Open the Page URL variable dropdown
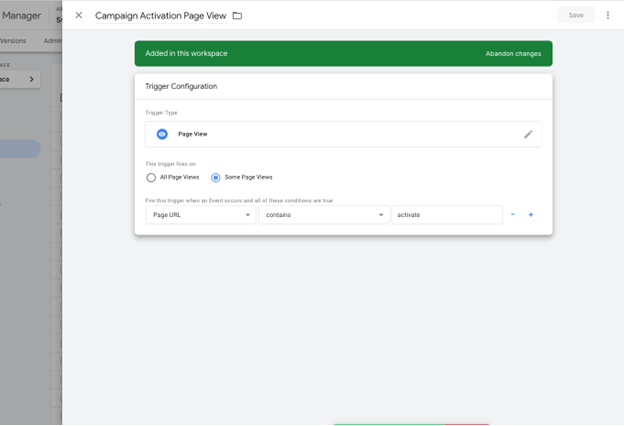The height and width of the screenshot is (426, 624). 201,215
